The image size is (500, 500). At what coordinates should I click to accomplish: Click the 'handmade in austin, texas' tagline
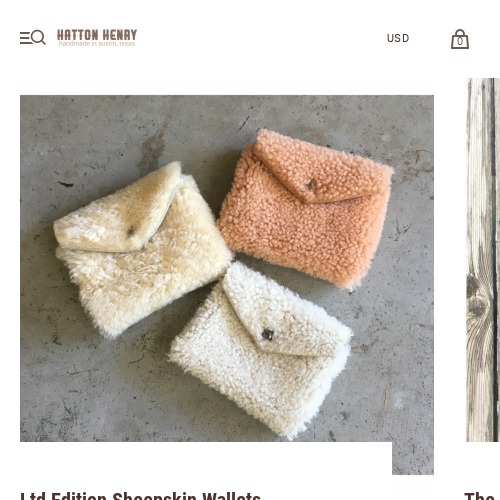point(97,44)
